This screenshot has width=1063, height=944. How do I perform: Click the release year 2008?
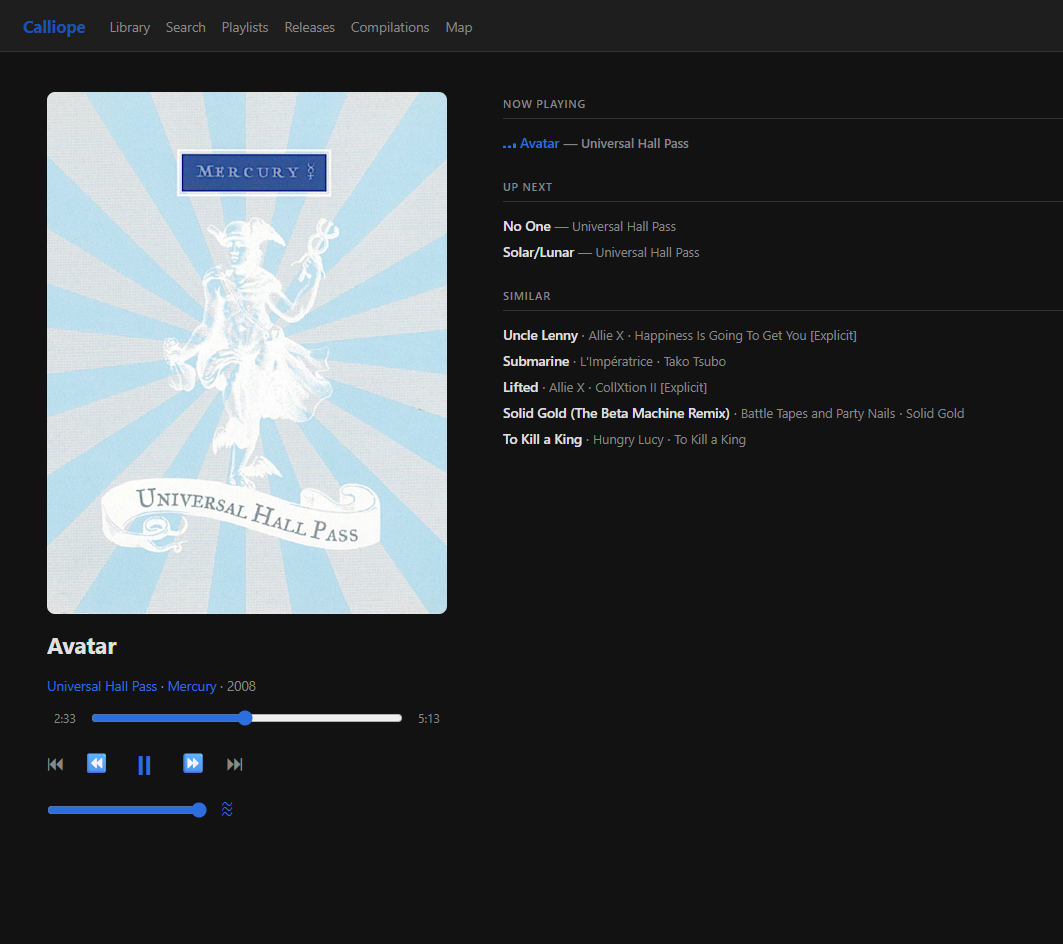click(241, 686)
